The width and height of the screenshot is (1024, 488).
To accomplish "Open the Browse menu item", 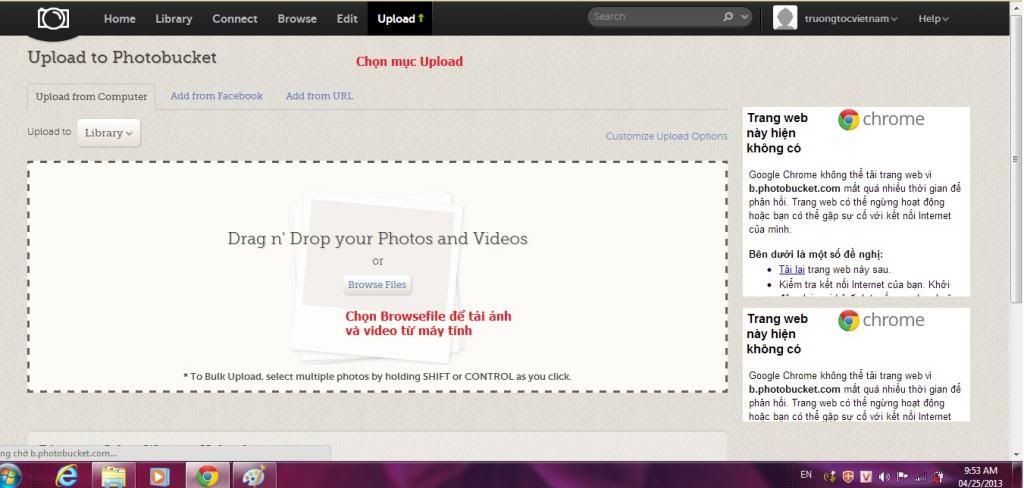I will 297,19.
